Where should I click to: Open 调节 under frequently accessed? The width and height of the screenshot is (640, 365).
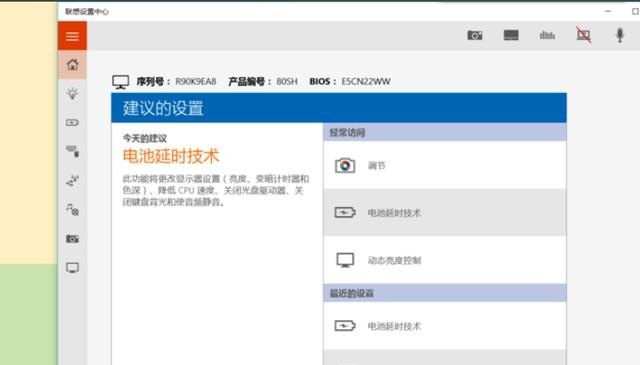[445, 165]
